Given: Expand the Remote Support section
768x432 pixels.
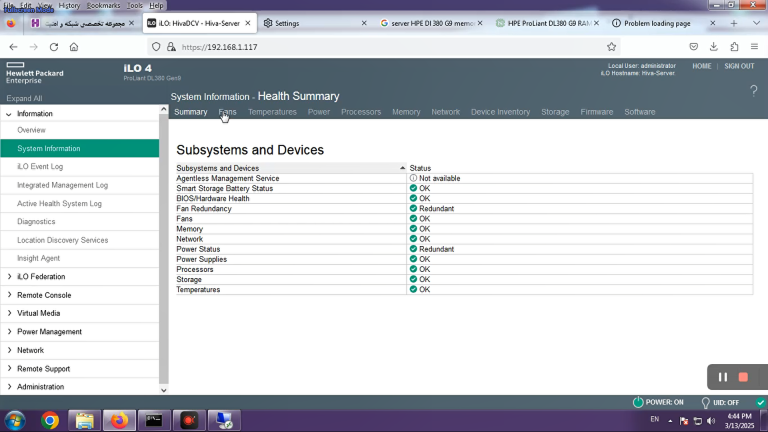Looking at the screenshot, I should (x=9, y=368).
